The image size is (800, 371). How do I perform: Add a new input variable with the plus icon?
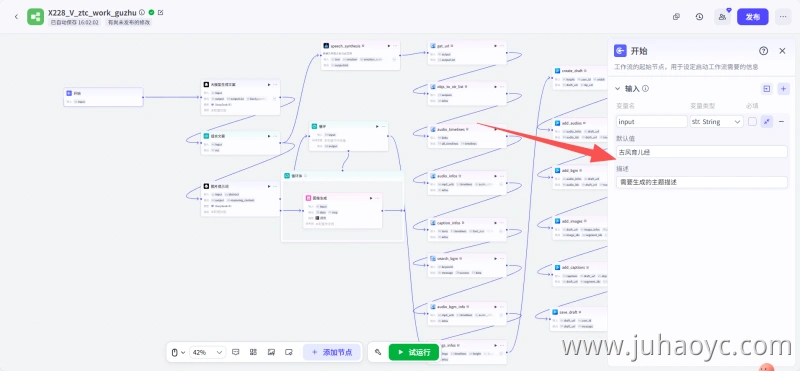(784, 89)
